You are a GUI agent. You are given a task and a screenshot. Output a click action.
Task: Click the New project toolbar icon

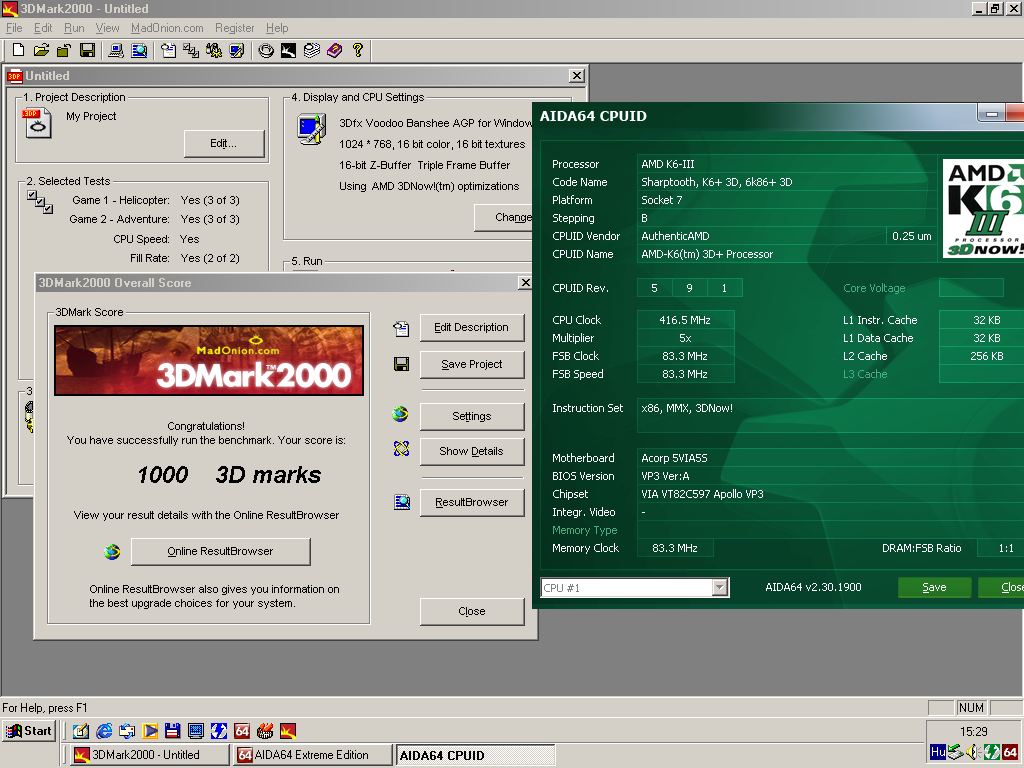(18, 50)
